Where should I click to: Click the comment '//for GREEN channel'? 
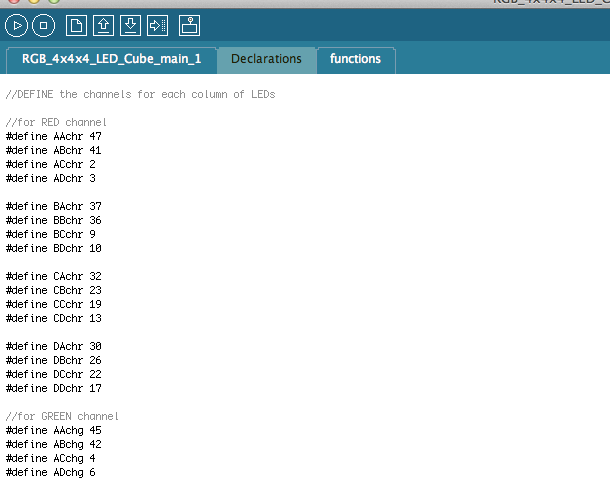pyautogui.click(x=62, y=416)
